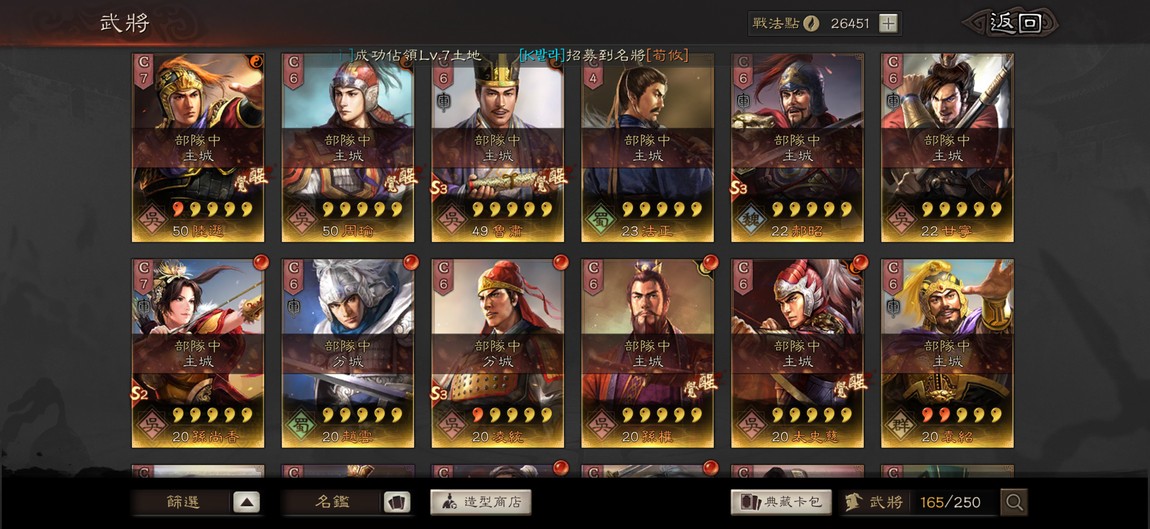Click the card icon next to 名鑑
1150x529 pixels.
[x=397, y=502]
